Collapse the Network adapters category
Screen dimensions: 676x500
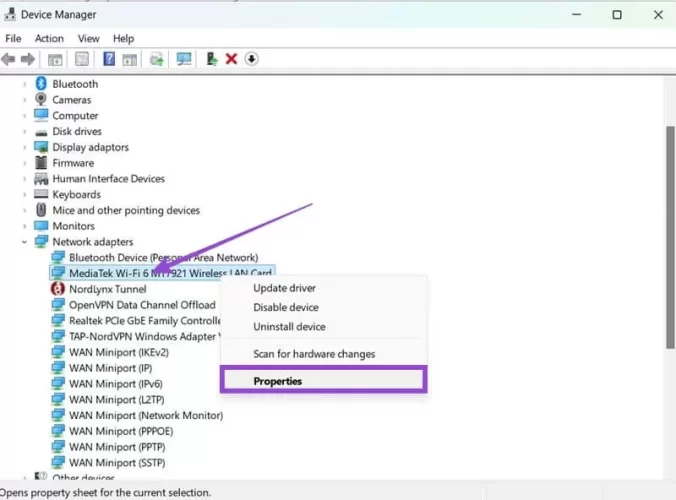24,242
